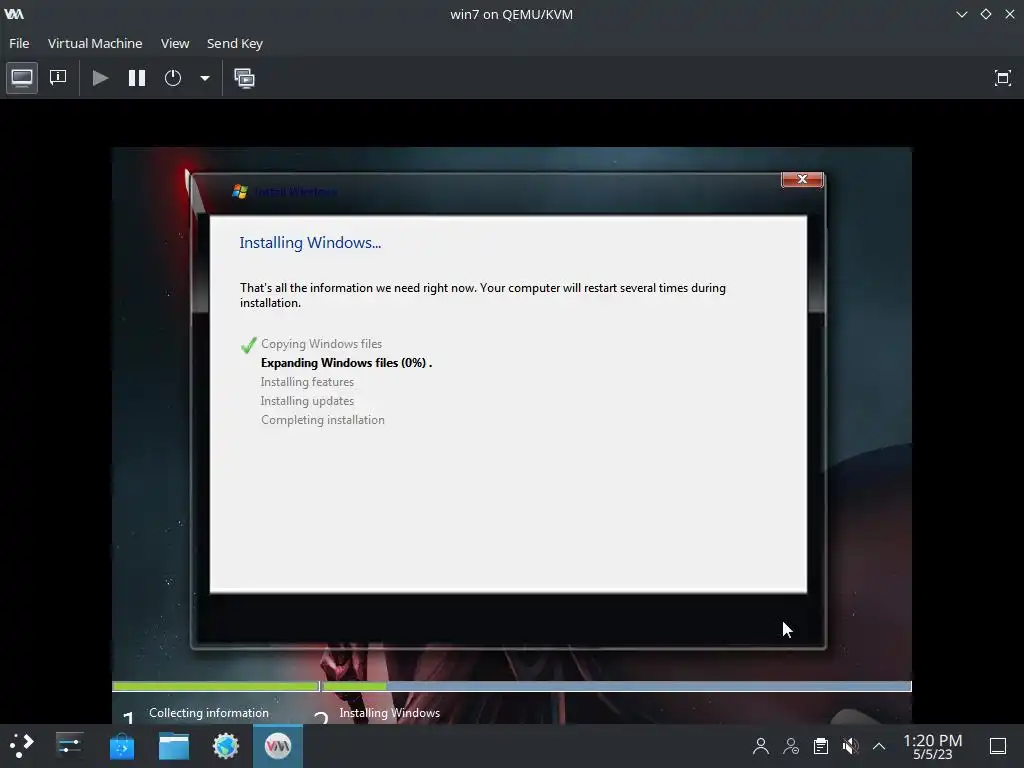Click the Completing installation step
Screen dimensions: 1024x768
click(x=323, y=420)
